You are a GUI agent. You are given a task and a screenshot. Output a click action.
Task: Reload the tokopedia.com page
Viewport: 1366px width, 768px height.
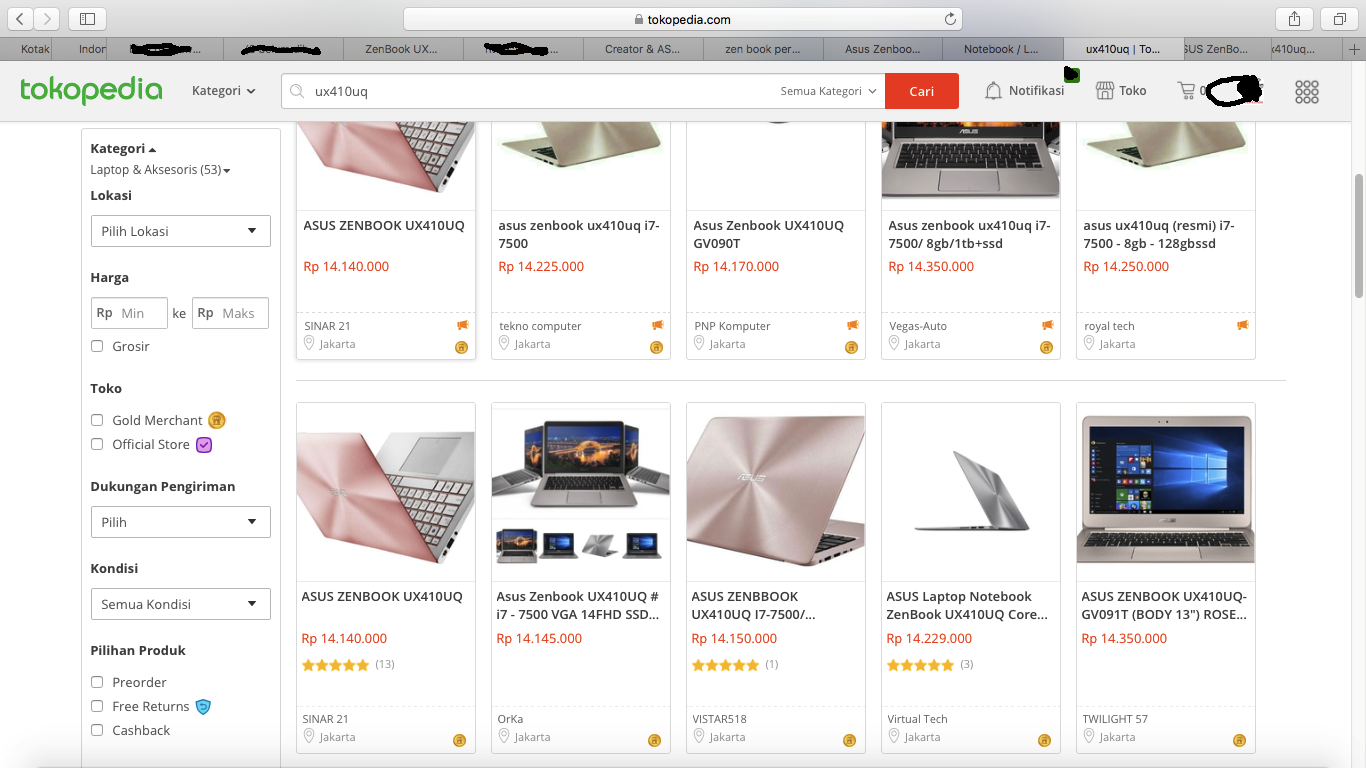tap(950, 19)
